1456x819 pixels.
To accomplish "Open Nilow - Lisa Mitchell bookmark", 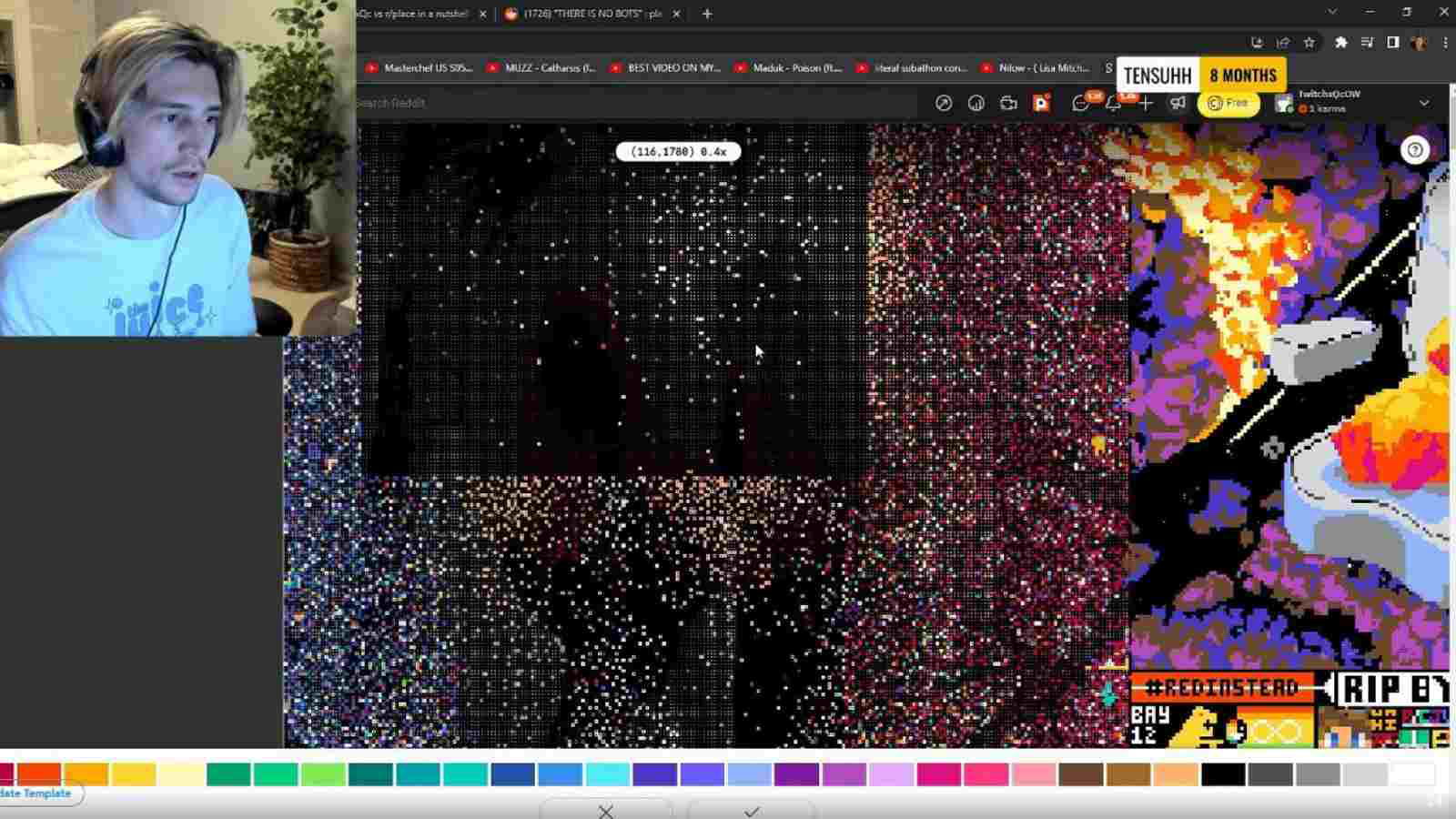I will pyautogui.click(x=1035, y=67).
